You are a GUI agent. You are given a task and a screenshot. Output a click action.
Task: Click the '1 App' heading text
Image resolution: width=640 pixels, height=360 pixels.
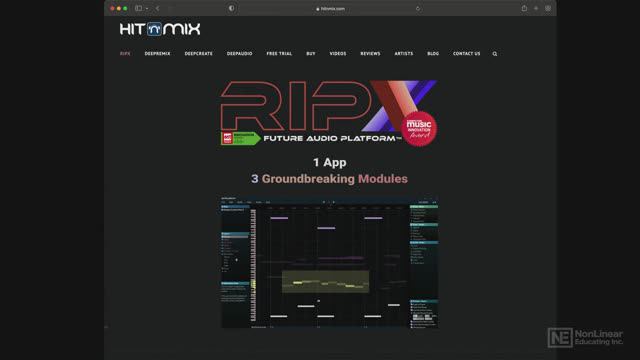point(330,162)
